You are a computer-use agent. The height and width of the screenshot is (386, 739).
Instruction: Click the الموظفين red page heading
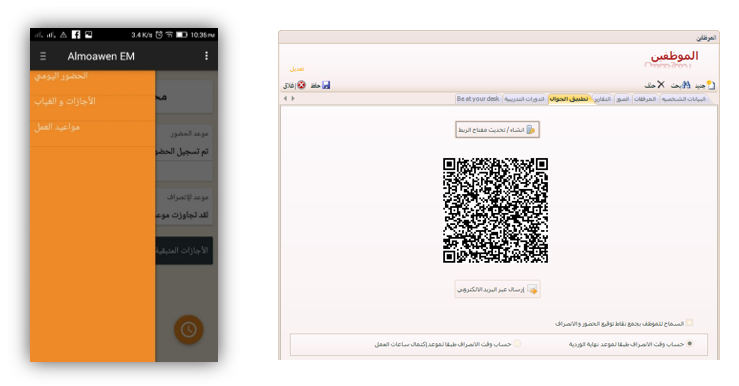(x=674, y=56)
